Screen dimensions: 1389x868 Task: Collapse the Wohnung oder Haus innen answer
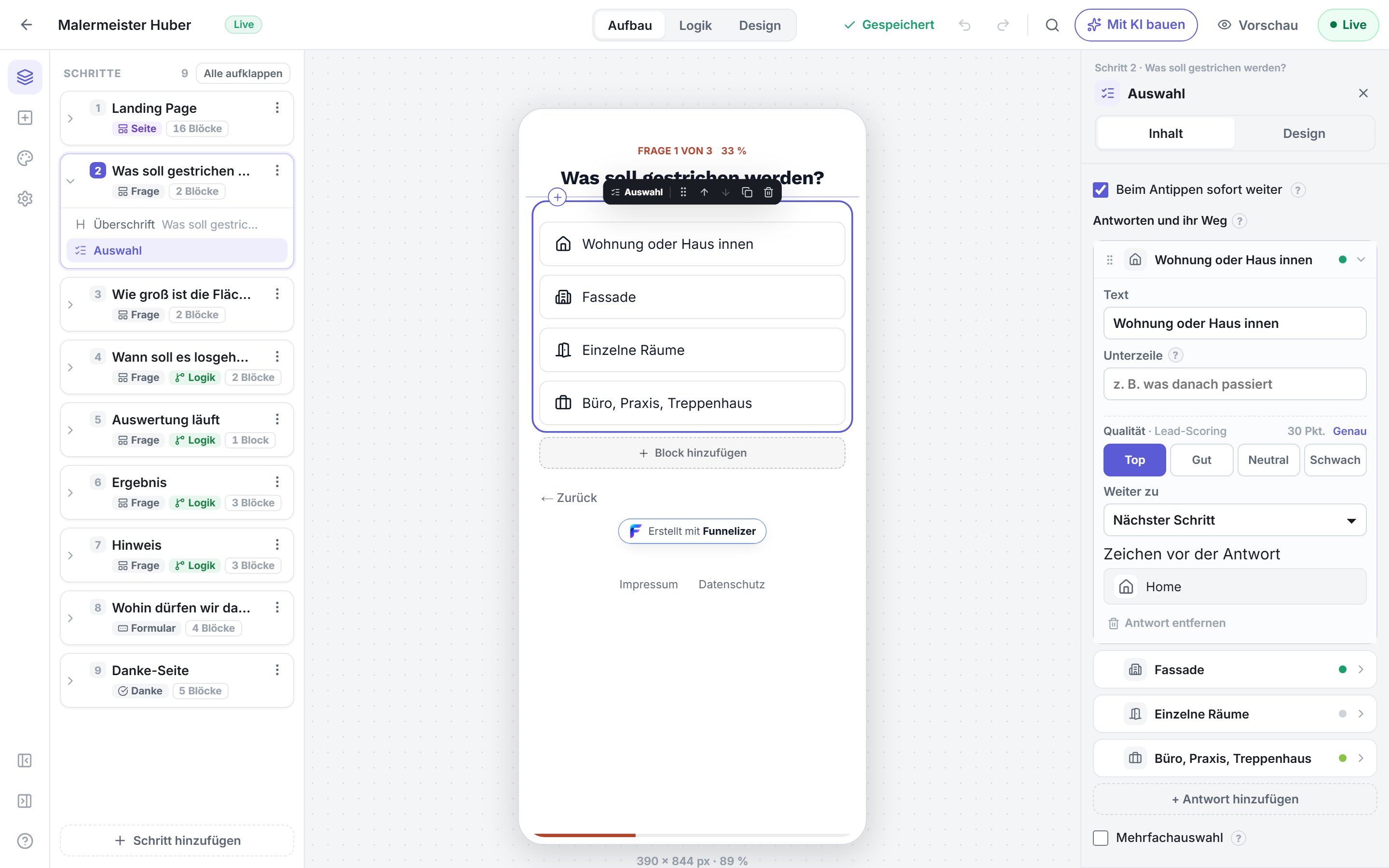coord(1360,259)
